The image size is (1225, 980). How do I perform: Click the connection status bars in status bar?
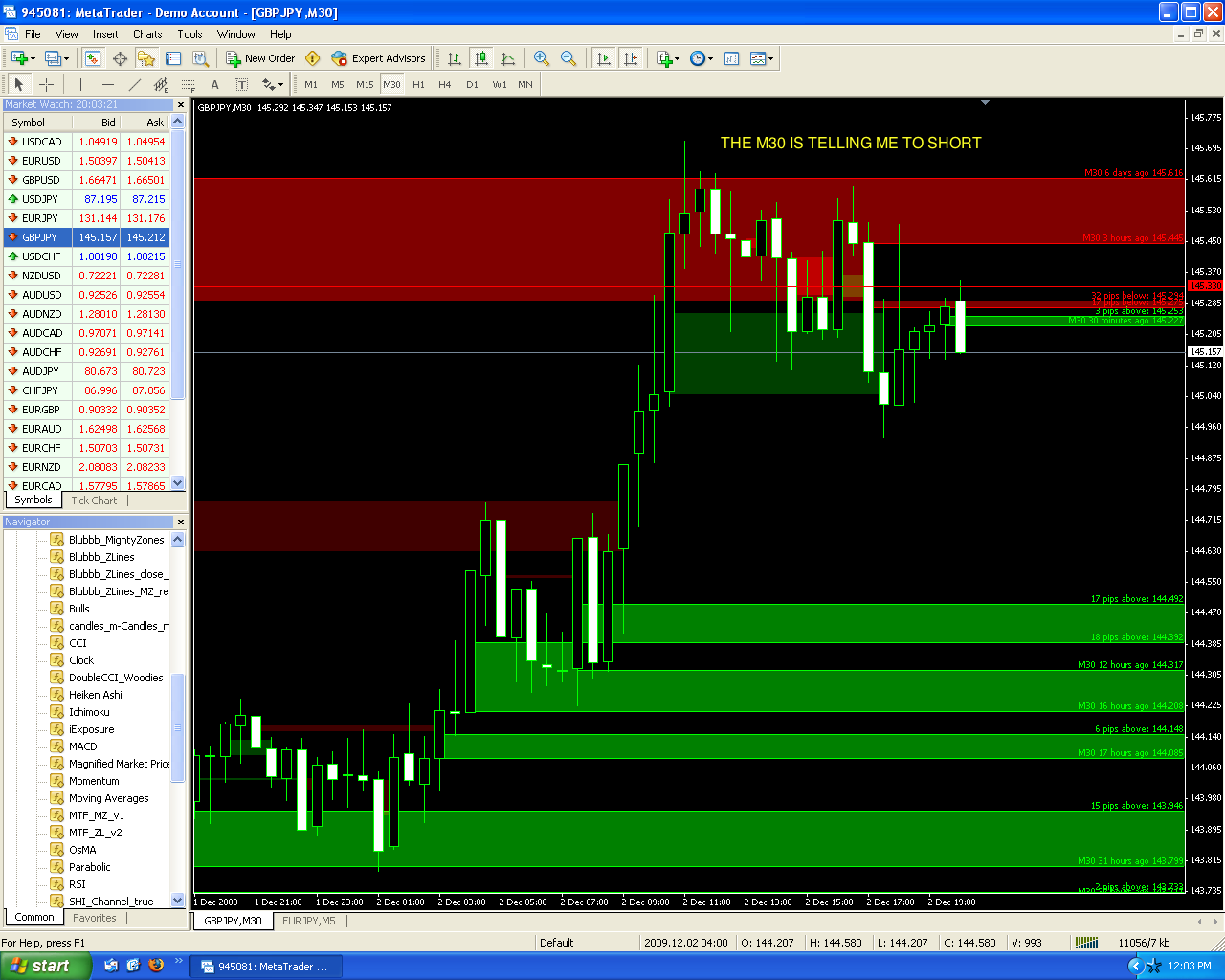[x=1086, y=943]
